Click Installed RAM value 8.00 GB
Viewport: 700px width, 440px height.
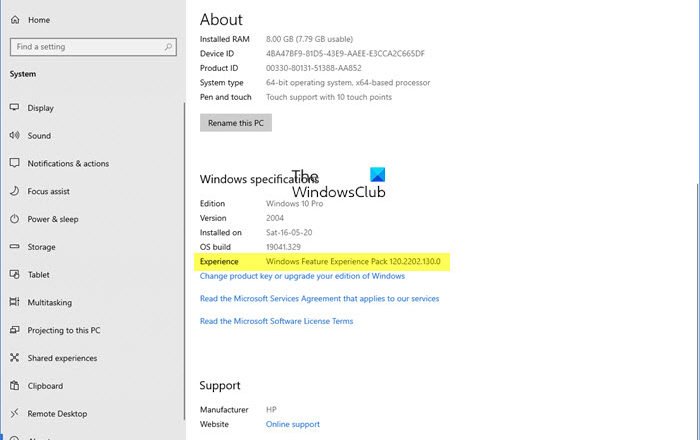coord(309,39)
